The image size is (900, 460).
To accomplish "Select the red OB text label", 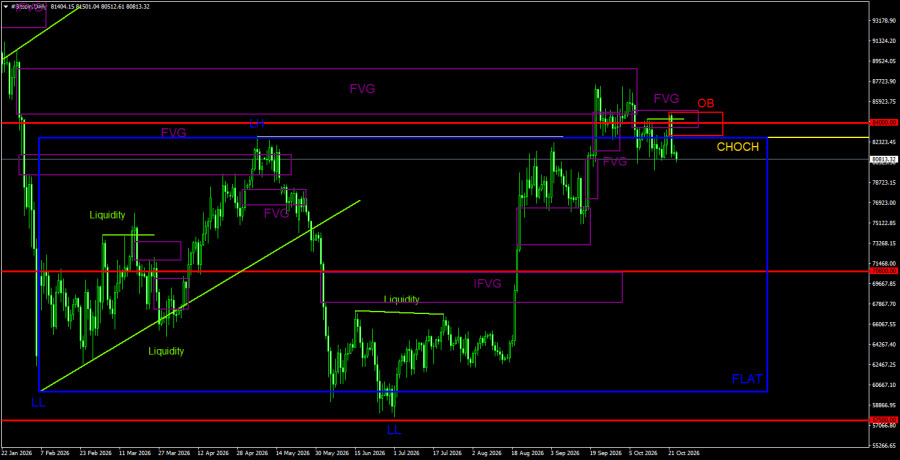I will (x=706, y=103).
